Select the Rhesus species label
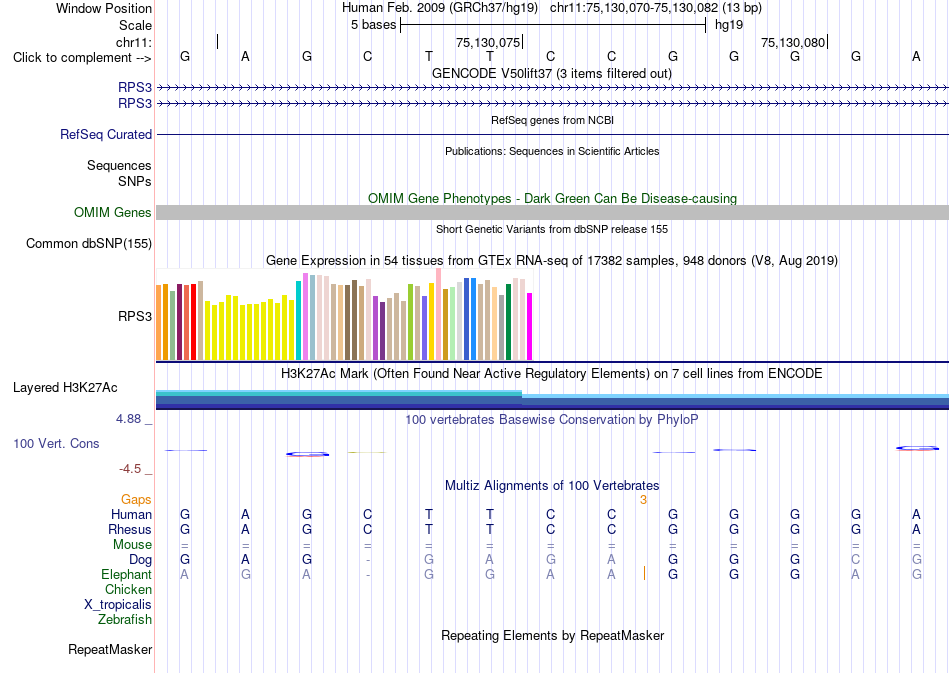 coord(130,529)
